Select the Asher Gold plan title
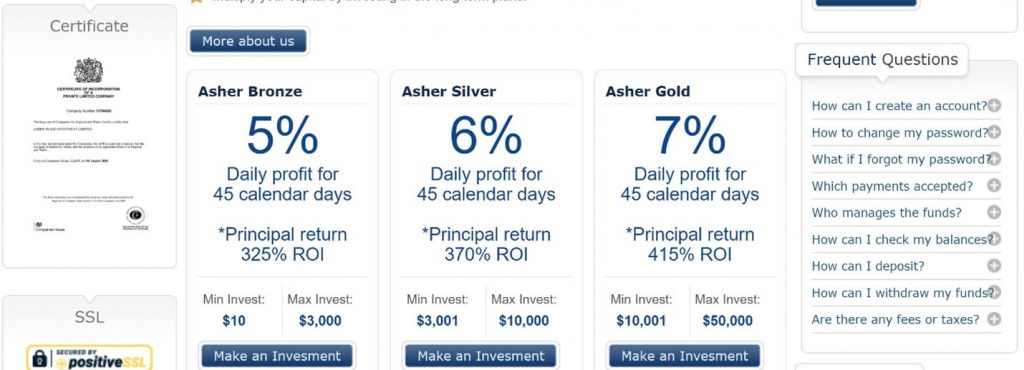Viewport: 1024px width, 370px height. pyautogui.click(x=647, y=91)
